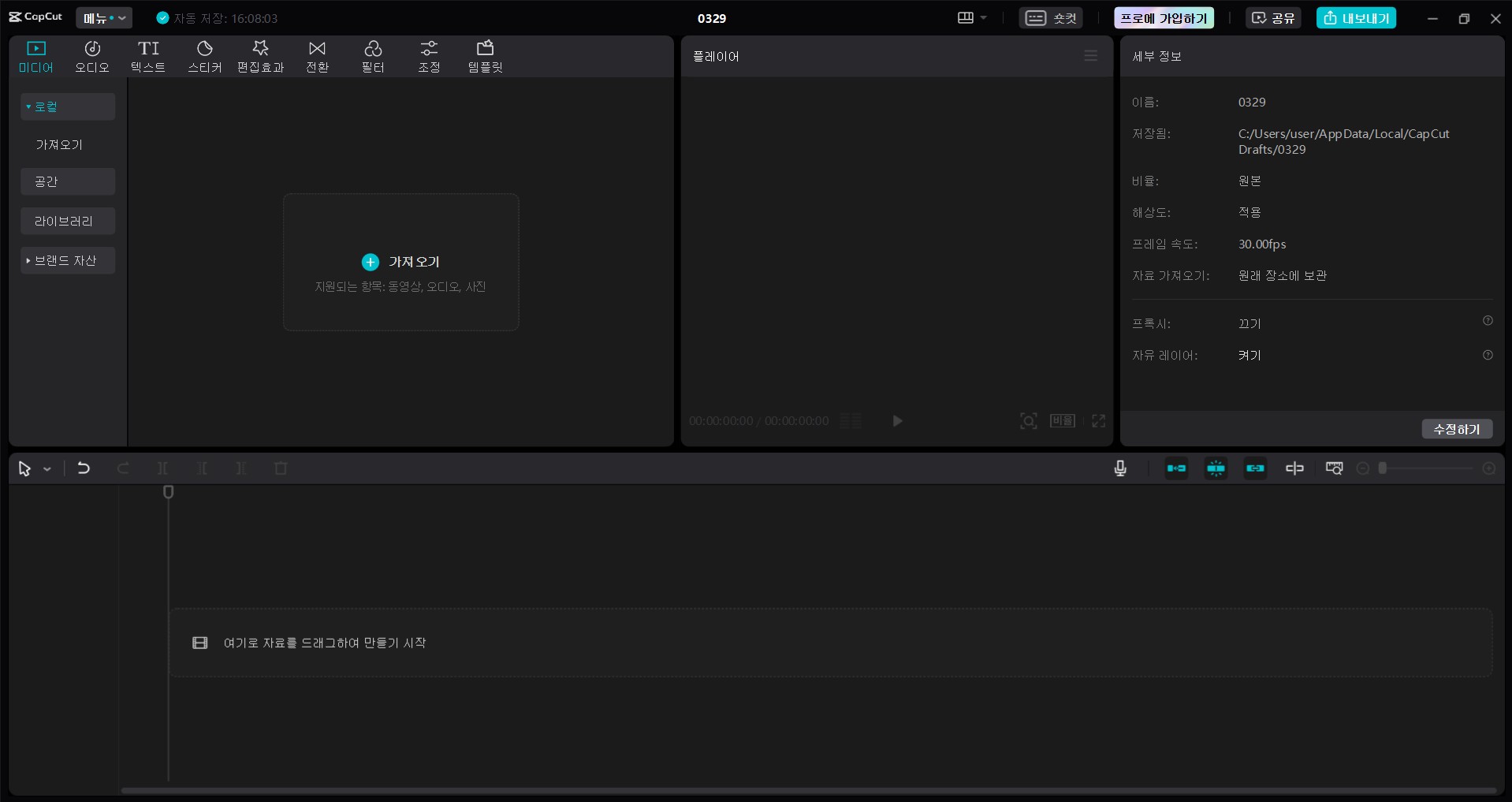Viewport: 1512px width, 802px height.
Task: Click the 공유 (Share) button
Action: coord(1273,18)
